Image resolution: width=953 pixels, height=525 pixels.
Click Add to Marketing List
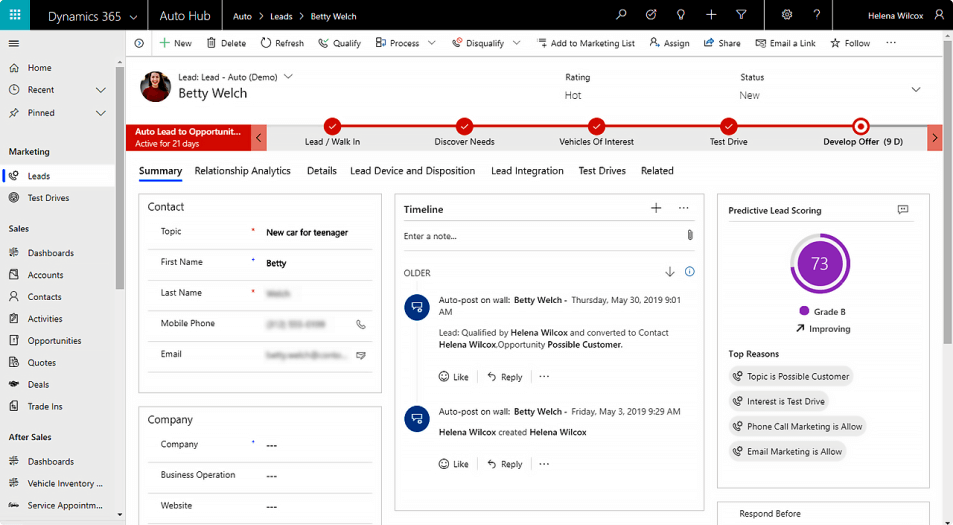pyautogui.click(x=585, y=43)
